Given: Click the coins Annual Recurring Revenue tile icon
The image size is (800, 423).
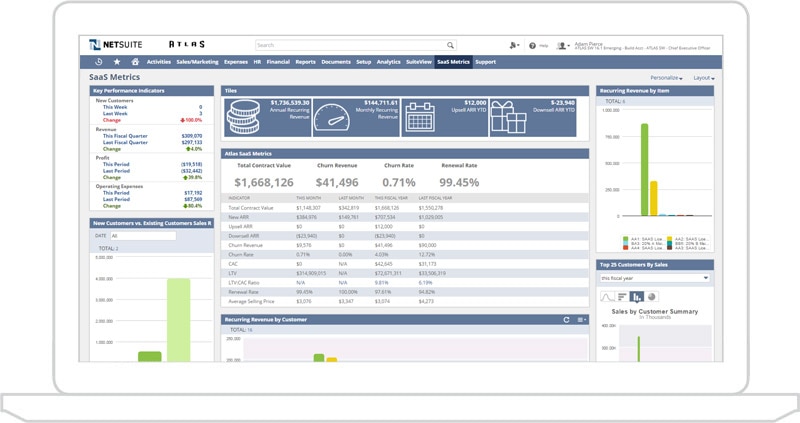Looking at the screenshot, I should [243, 117].
